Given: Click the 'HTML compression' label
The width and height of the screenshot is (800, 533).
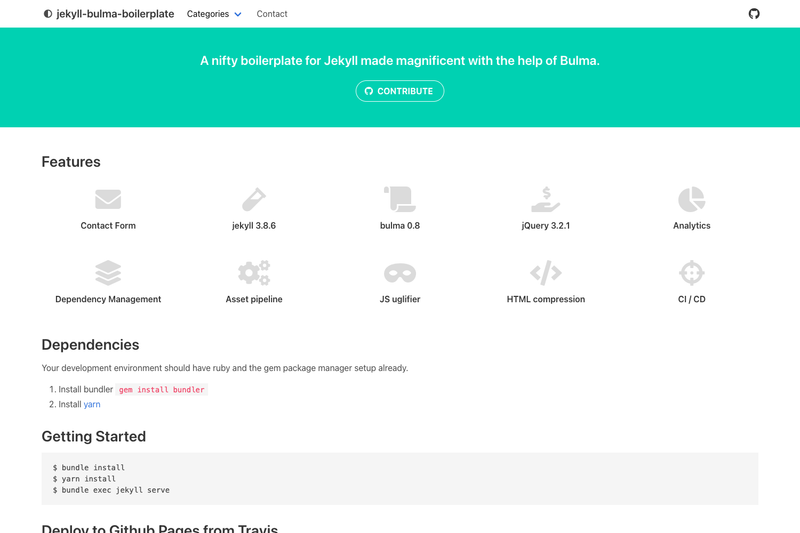Looking at the screenshot, I should pyautogui.click(x=545, y=299).
